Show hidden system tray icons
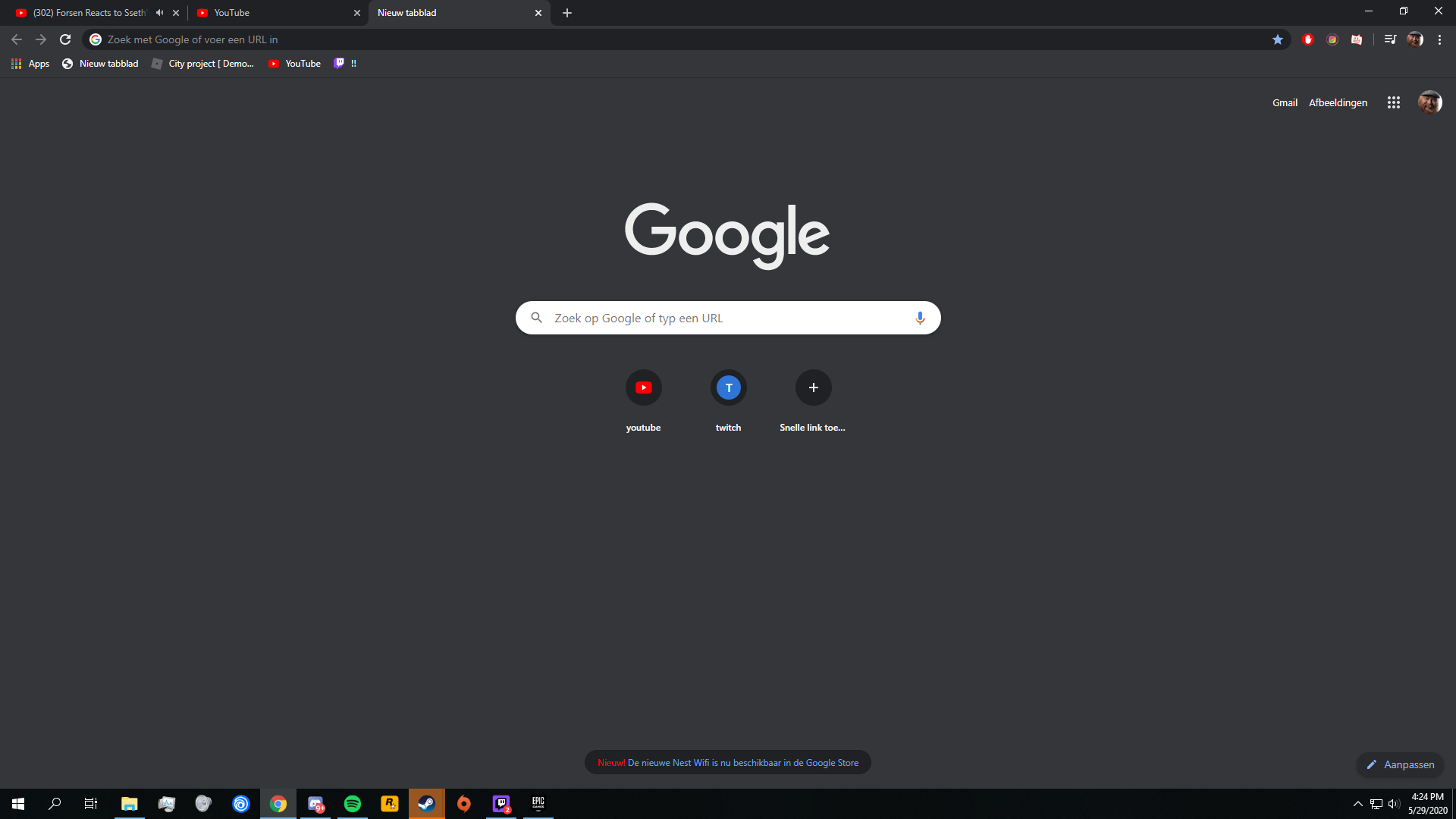The height and width of the screenshot is (819, 1456). click(x=1357, y=804)
